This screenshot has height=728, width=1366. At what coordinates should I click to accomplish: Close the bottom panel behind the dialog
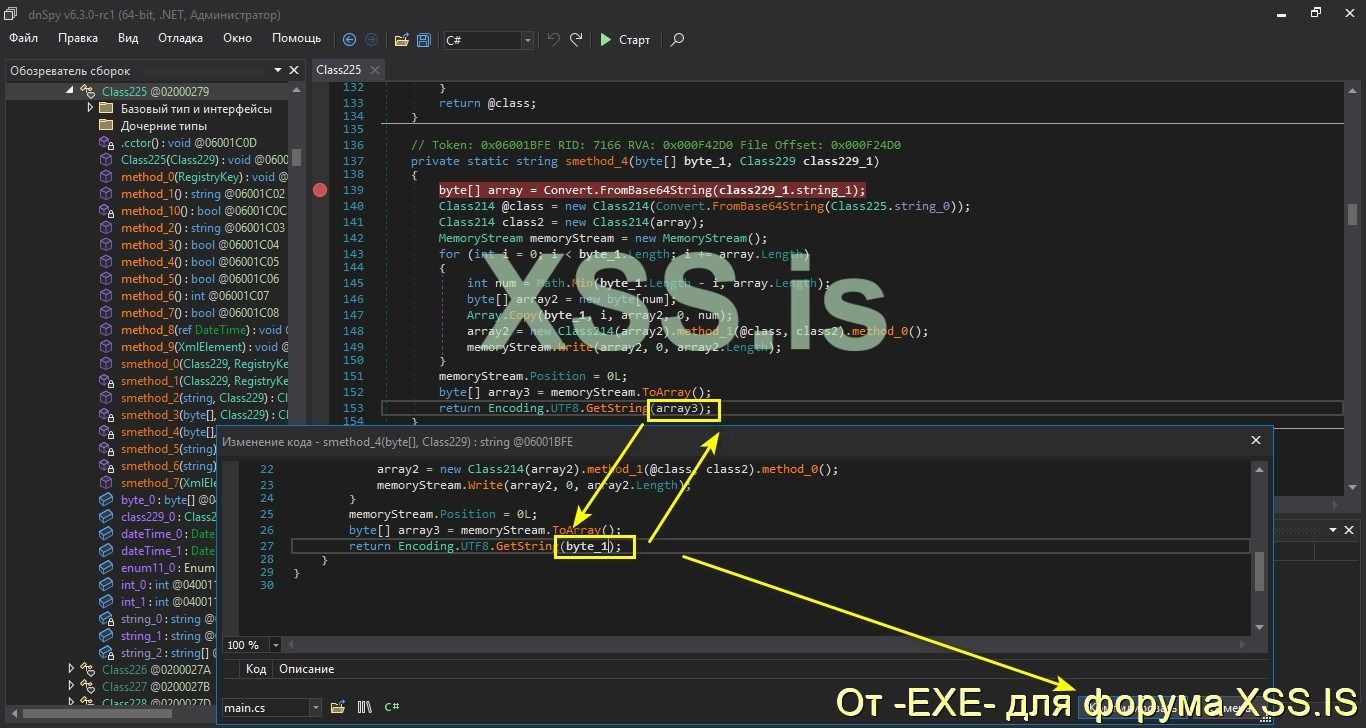1350,532
